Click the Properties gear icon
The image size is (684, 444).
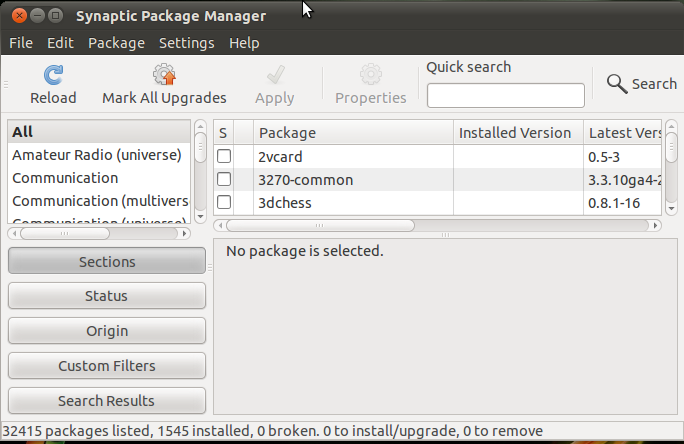370,75
